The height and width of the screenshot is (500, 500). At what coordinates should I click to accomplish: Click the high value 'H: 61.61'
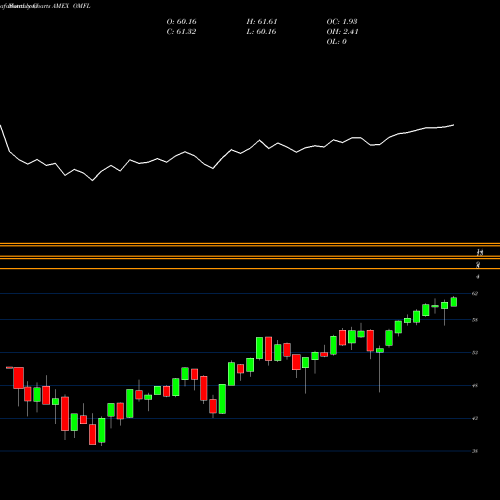(x=262, y=22)
